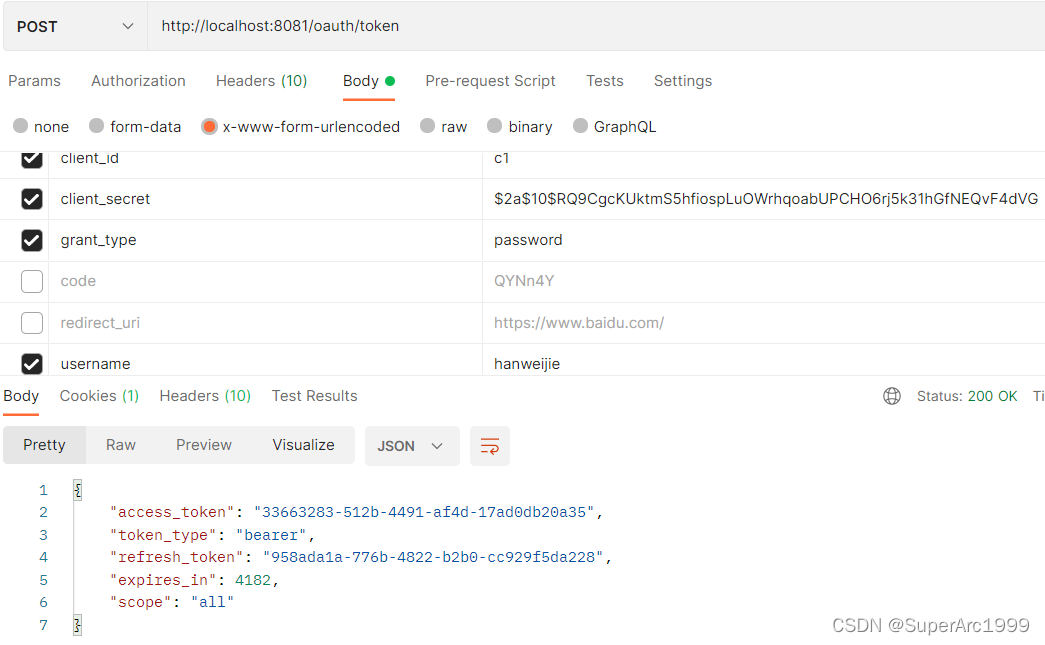Screen dimensions: 1045x645
Task: Uncheck the username checkbox
Action: 31,364
